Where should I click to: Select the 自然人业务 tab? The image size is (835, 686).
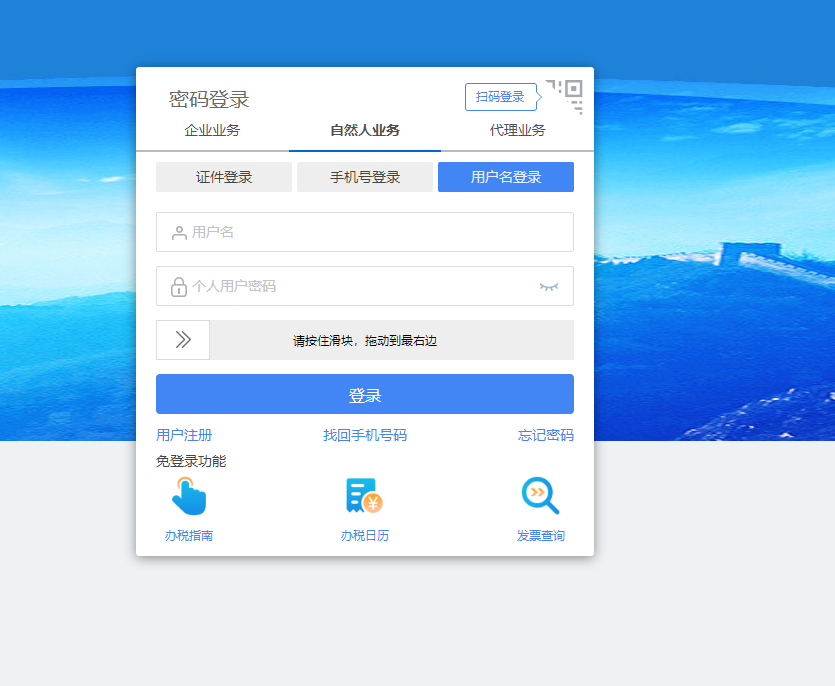[x=365, y=130]
